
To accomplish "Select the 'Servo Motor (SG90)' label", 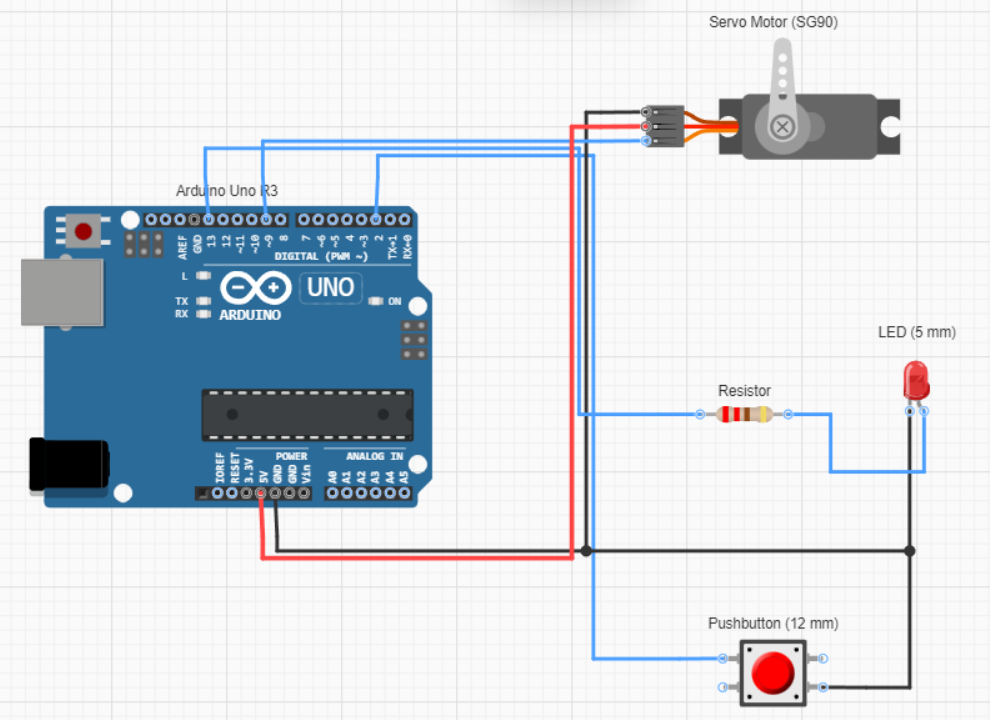I will [773, 22].
